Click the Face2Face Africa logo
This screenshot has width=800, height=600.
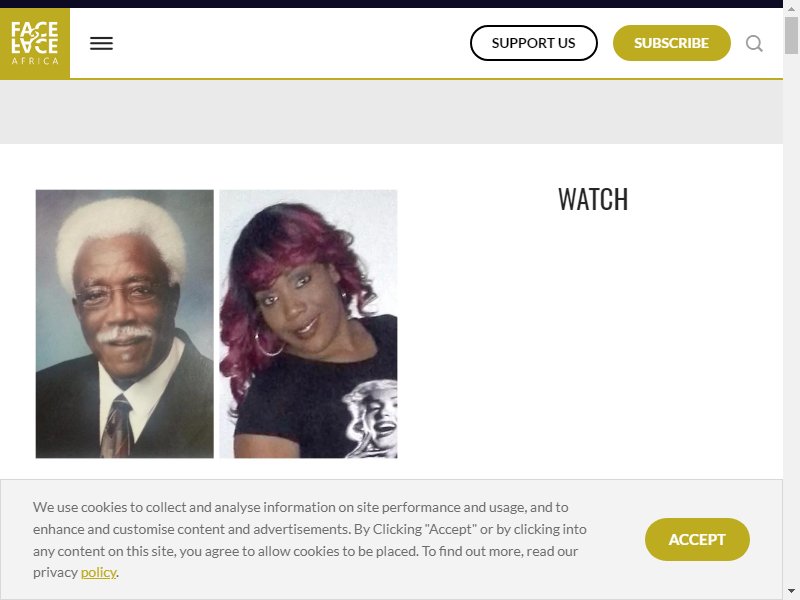[x=35, y=43]
